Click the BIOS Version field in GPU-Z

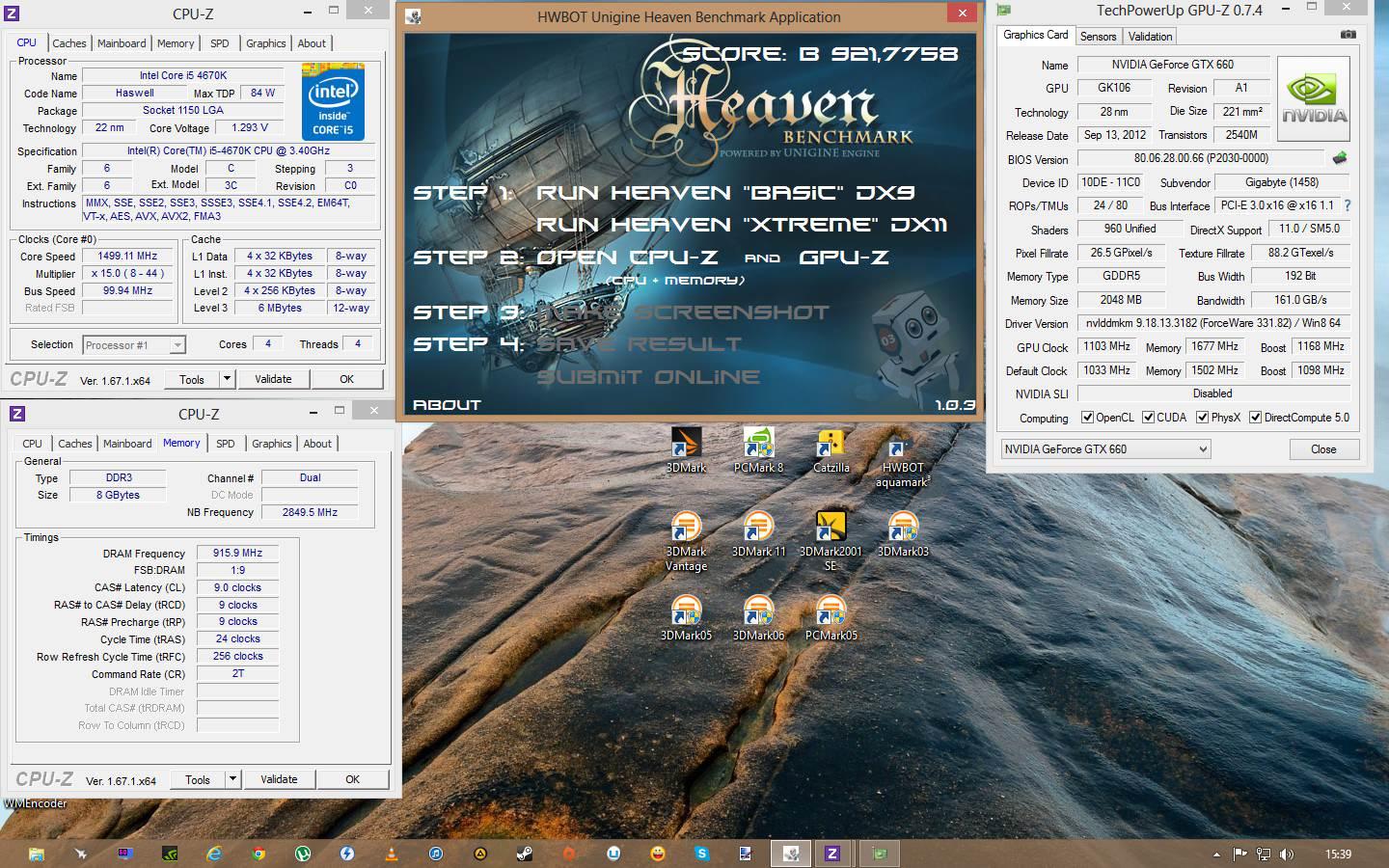pos(1201,158)
